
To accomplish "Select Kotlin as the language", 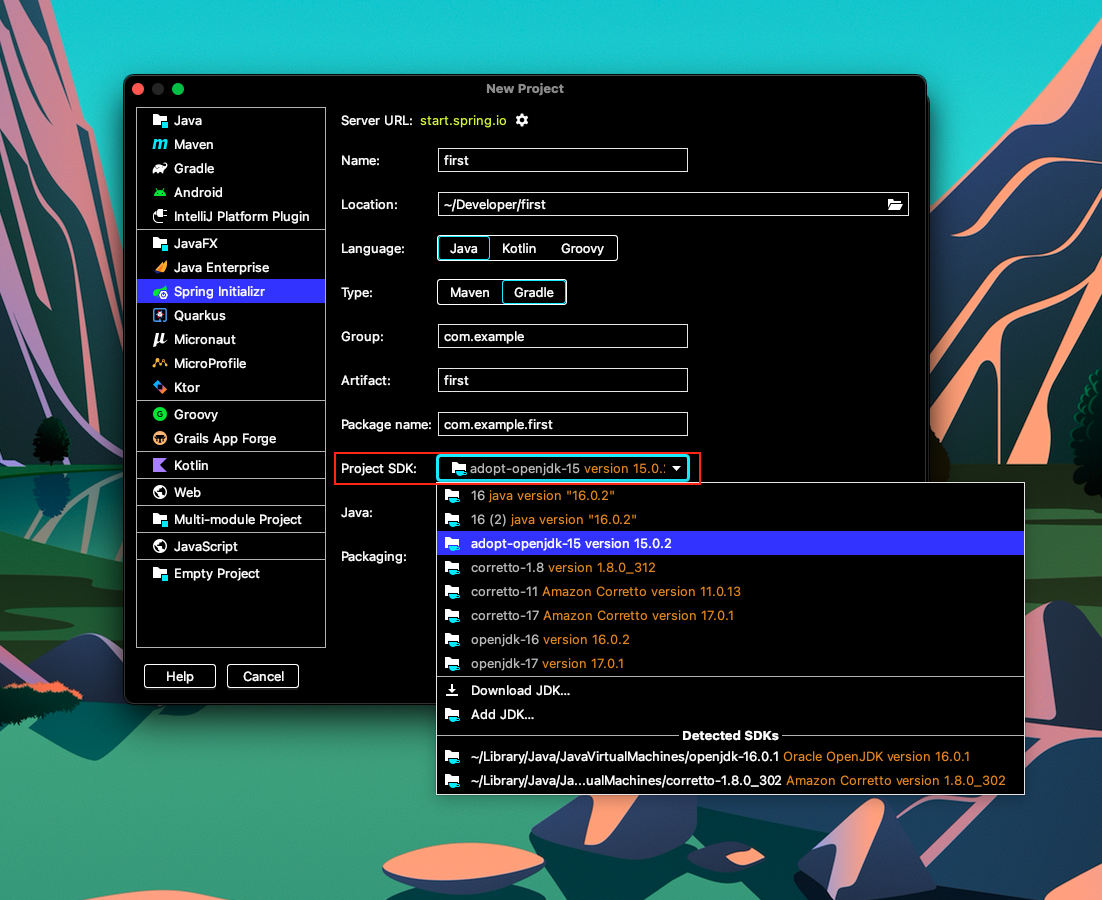I will 519,248.
